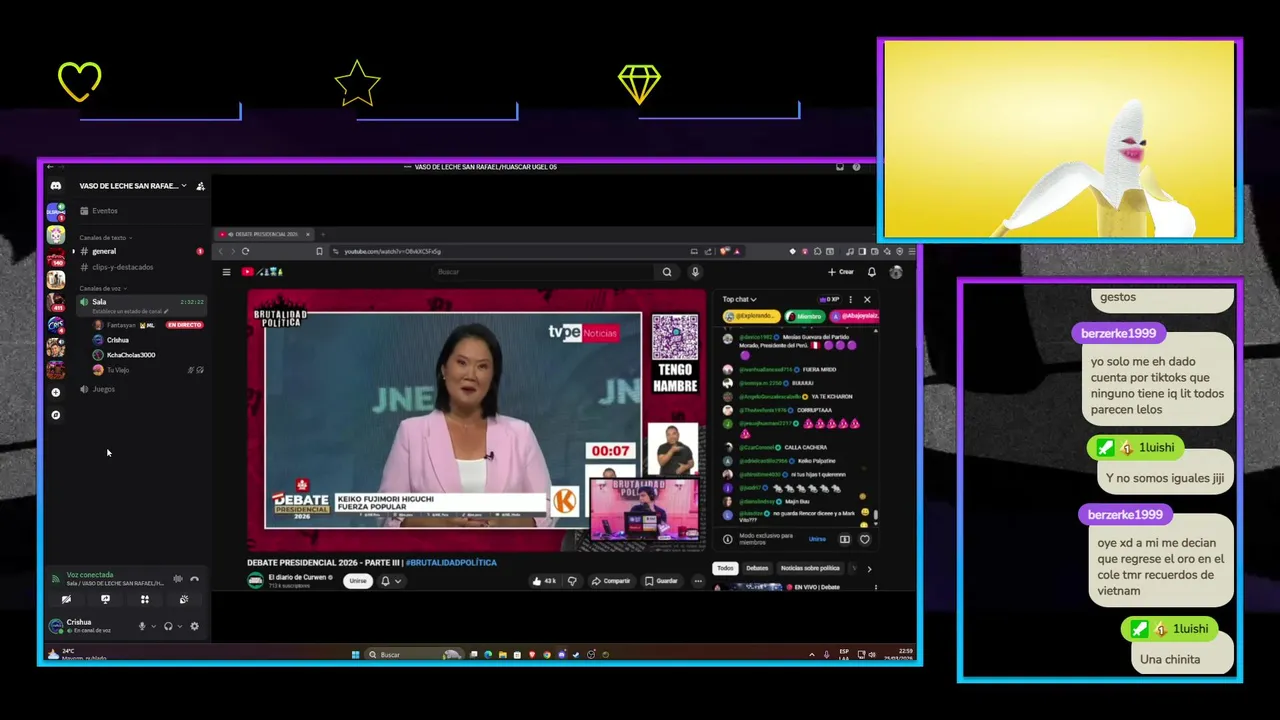
Task: Click the Unirse link in chat
Action: pyautogui.click(x=817, y=539)
